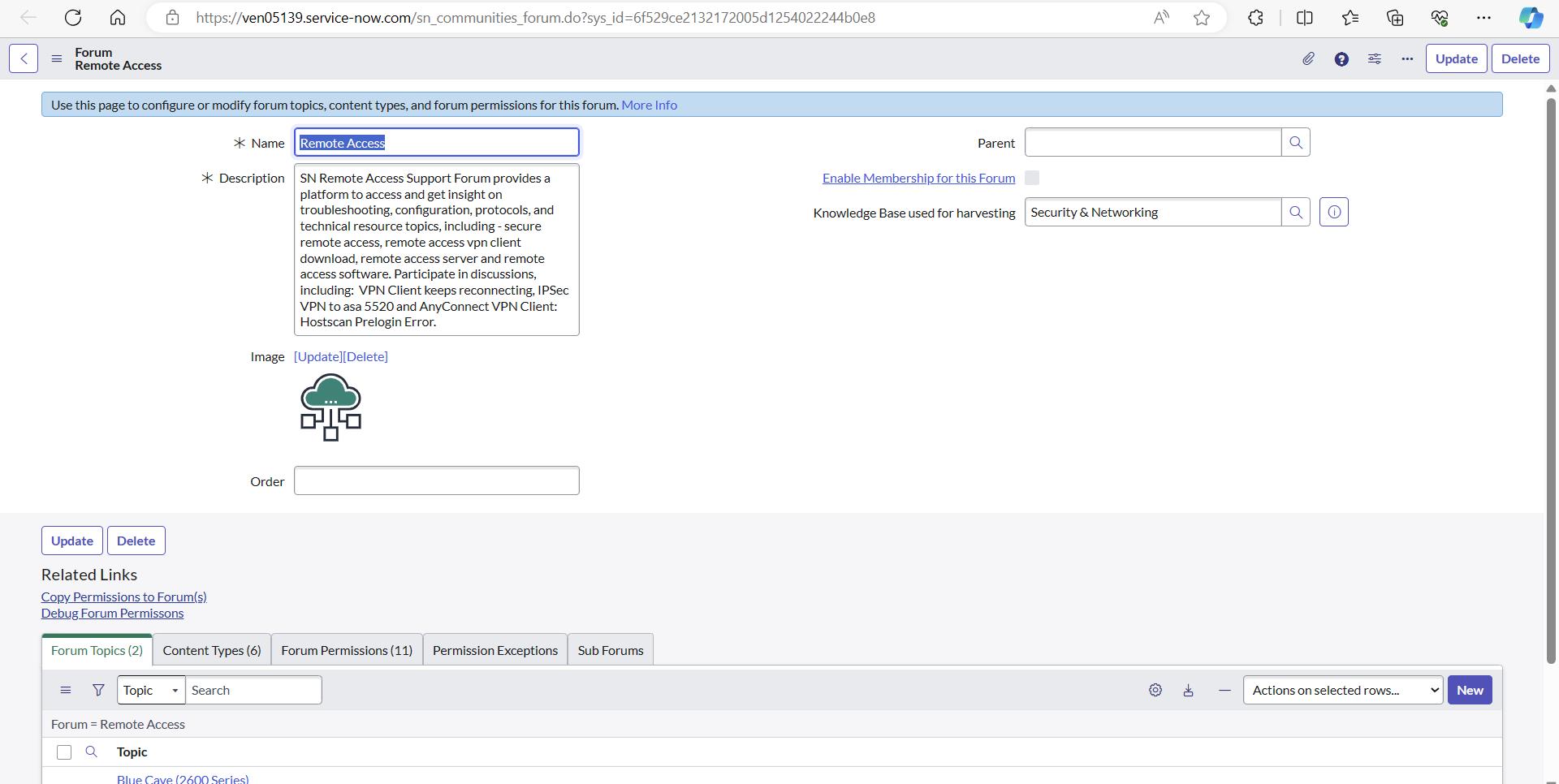Open form context hamburger menu
The width and height of the screenshot is (1559, 784).
point(56,58)
